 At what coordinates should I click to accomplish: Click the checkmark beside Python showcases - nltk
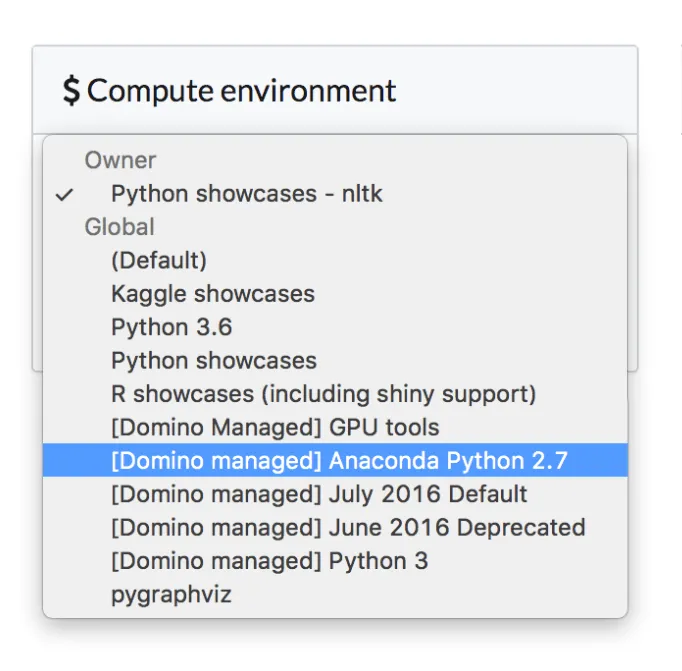[x=65, y=194]
